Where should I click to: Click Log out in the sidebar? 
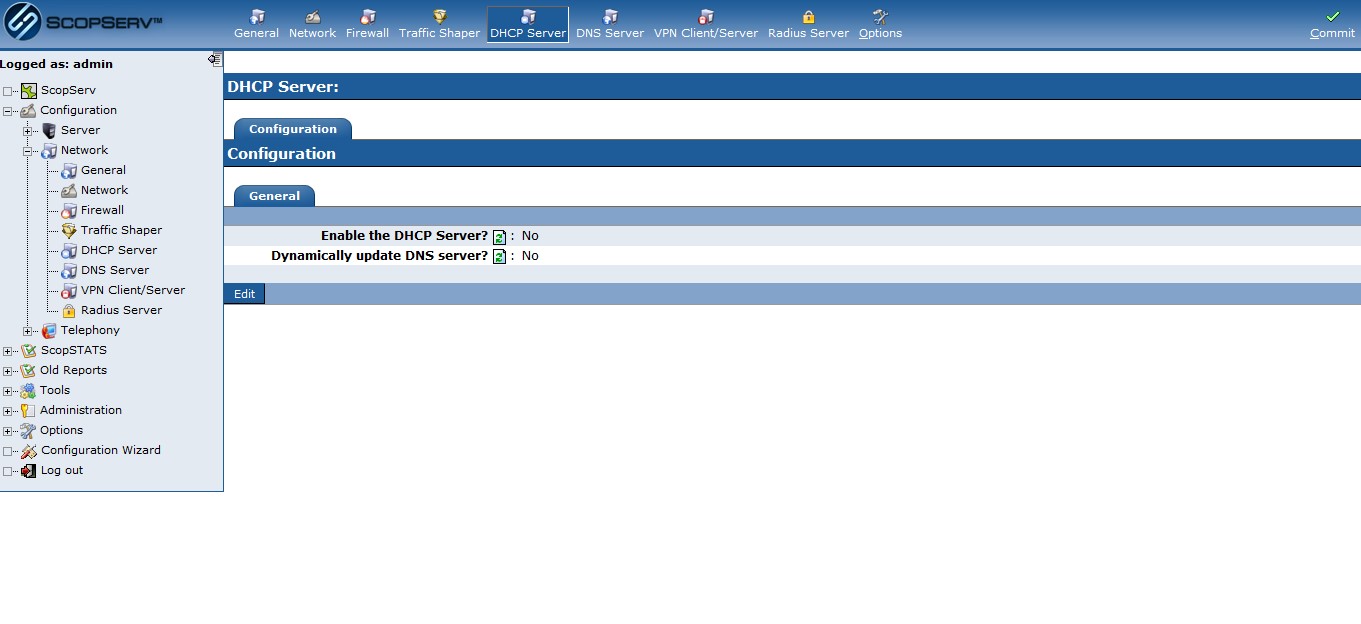coord(61,470)
